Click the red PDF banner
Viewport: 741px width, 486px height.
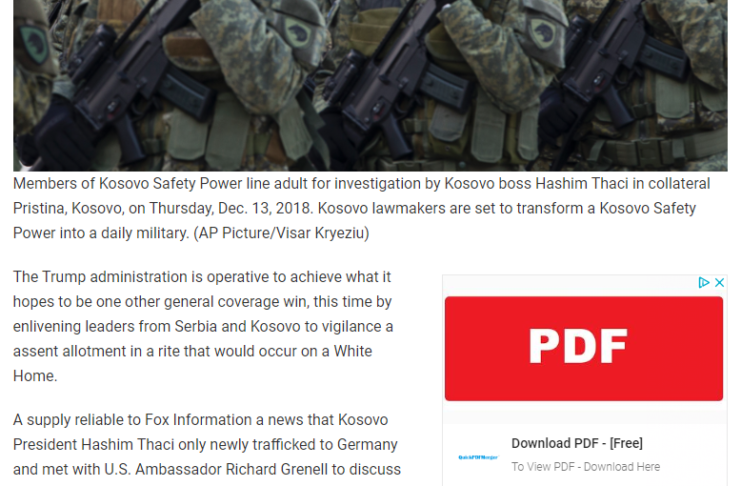pyautogui.click(x=584, y=348)
